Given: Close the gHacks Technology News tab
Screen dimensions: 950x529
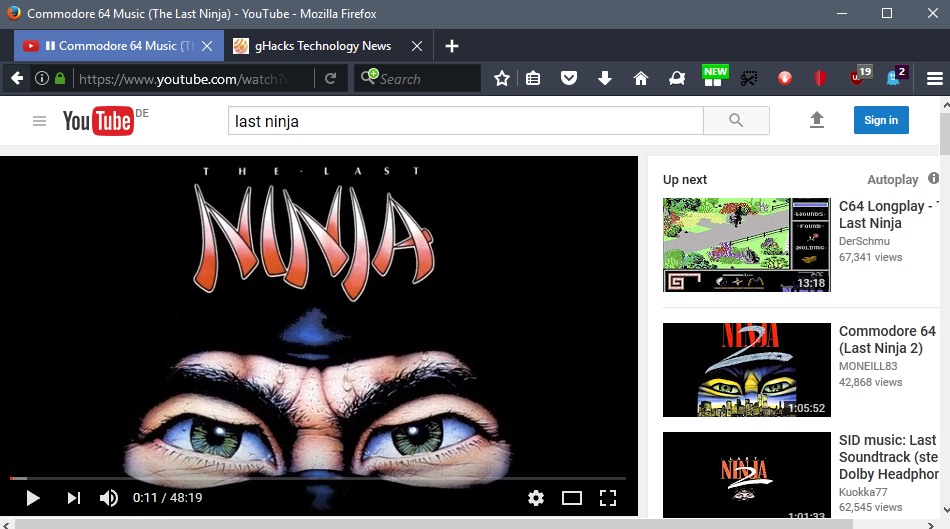Looking at the screenshot, I should (417, 46).
